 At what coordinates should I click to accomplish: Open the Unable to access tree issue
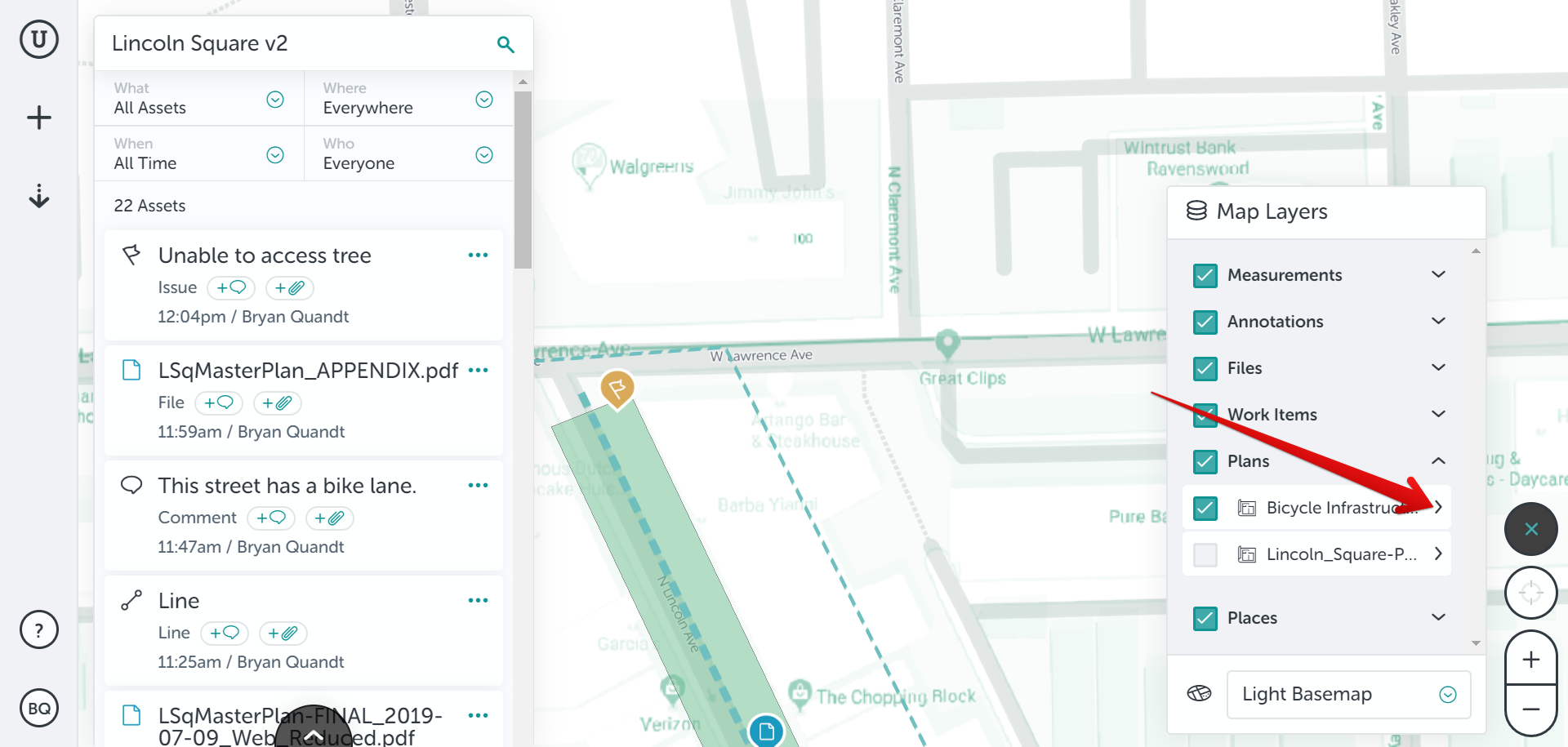[x=265, y=256]
